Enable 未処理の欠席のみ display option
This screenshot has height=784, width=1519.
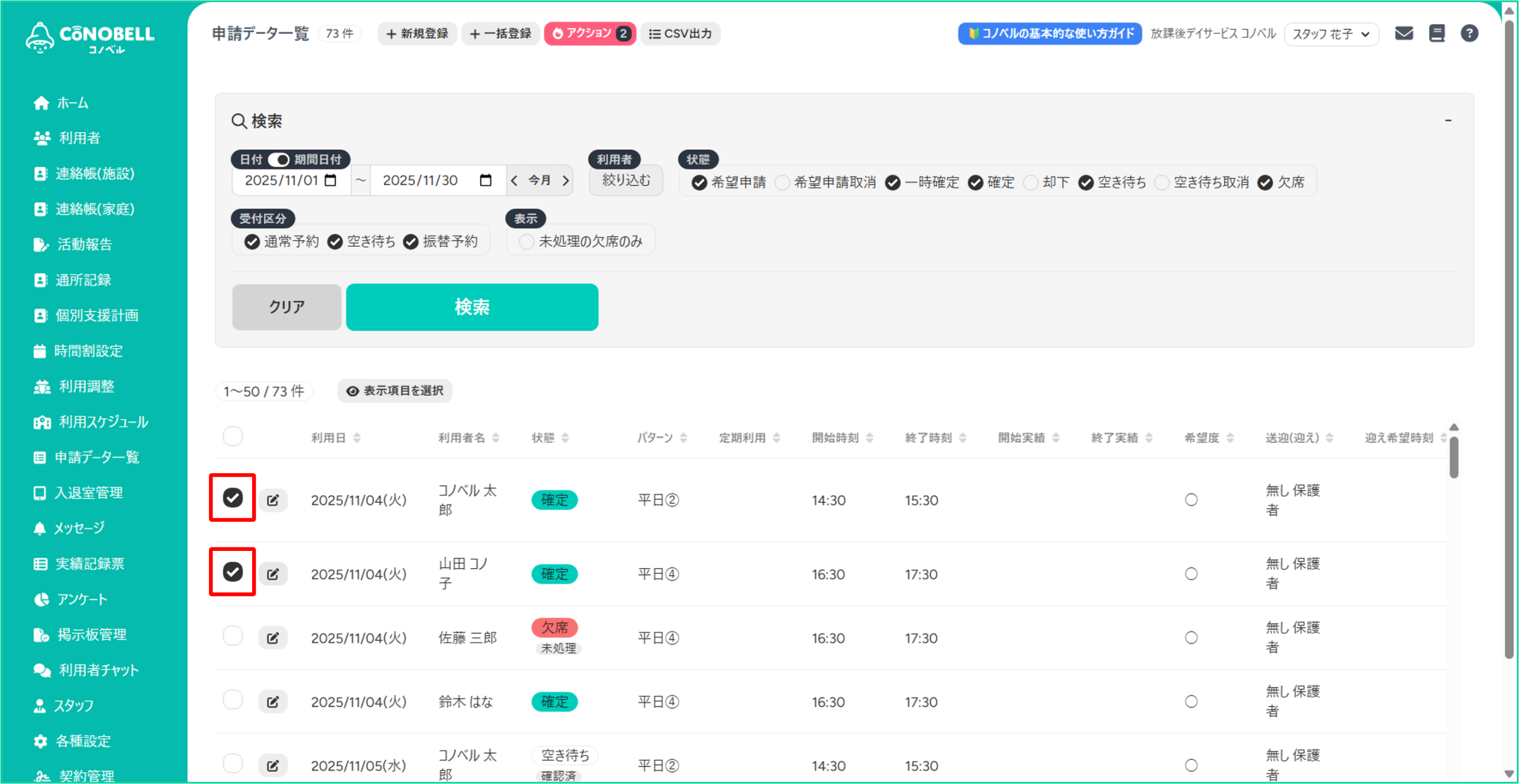point(526,242)
